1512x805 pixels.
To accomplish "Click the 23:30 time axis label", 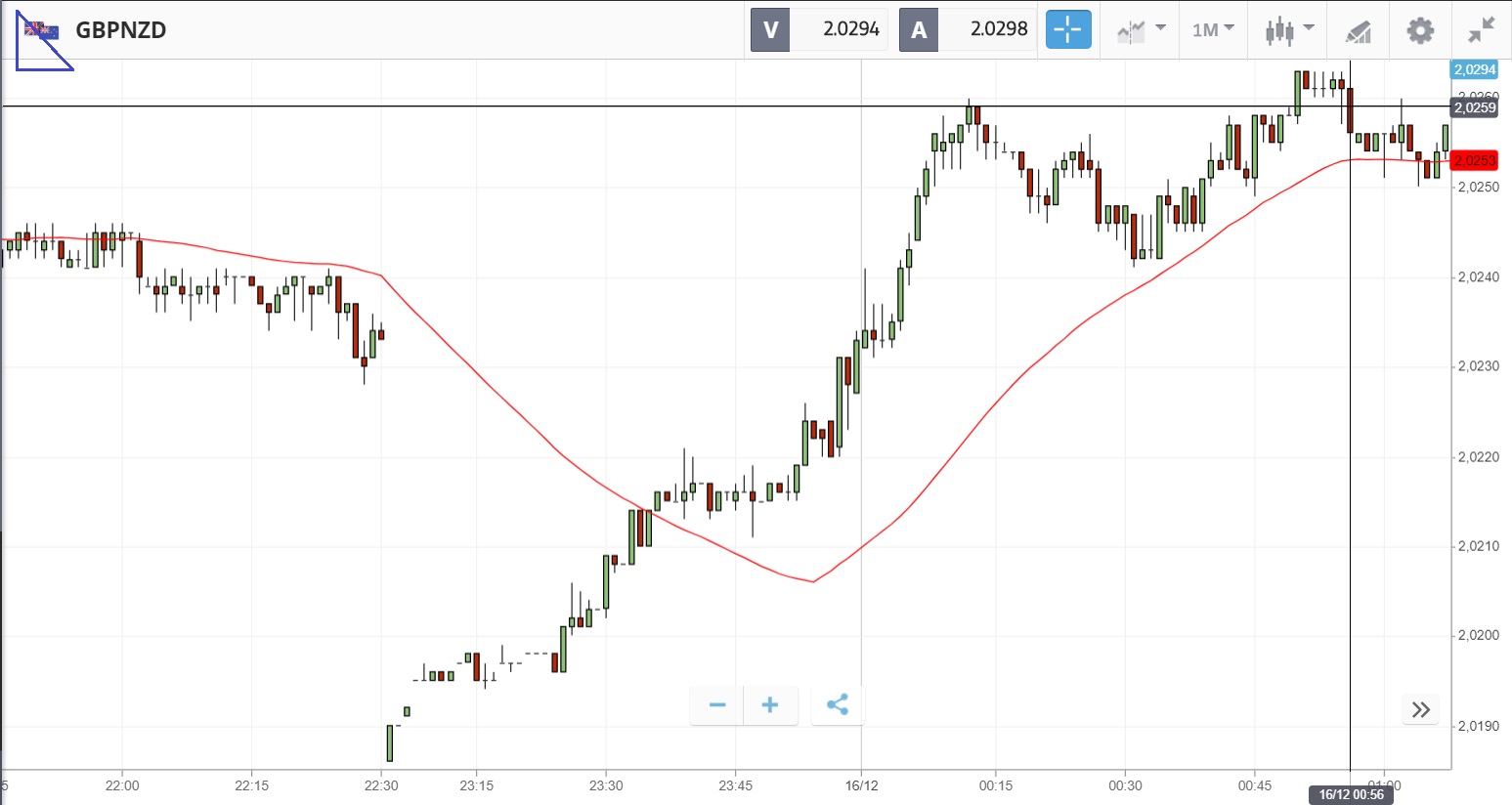I will pos(606,785).
